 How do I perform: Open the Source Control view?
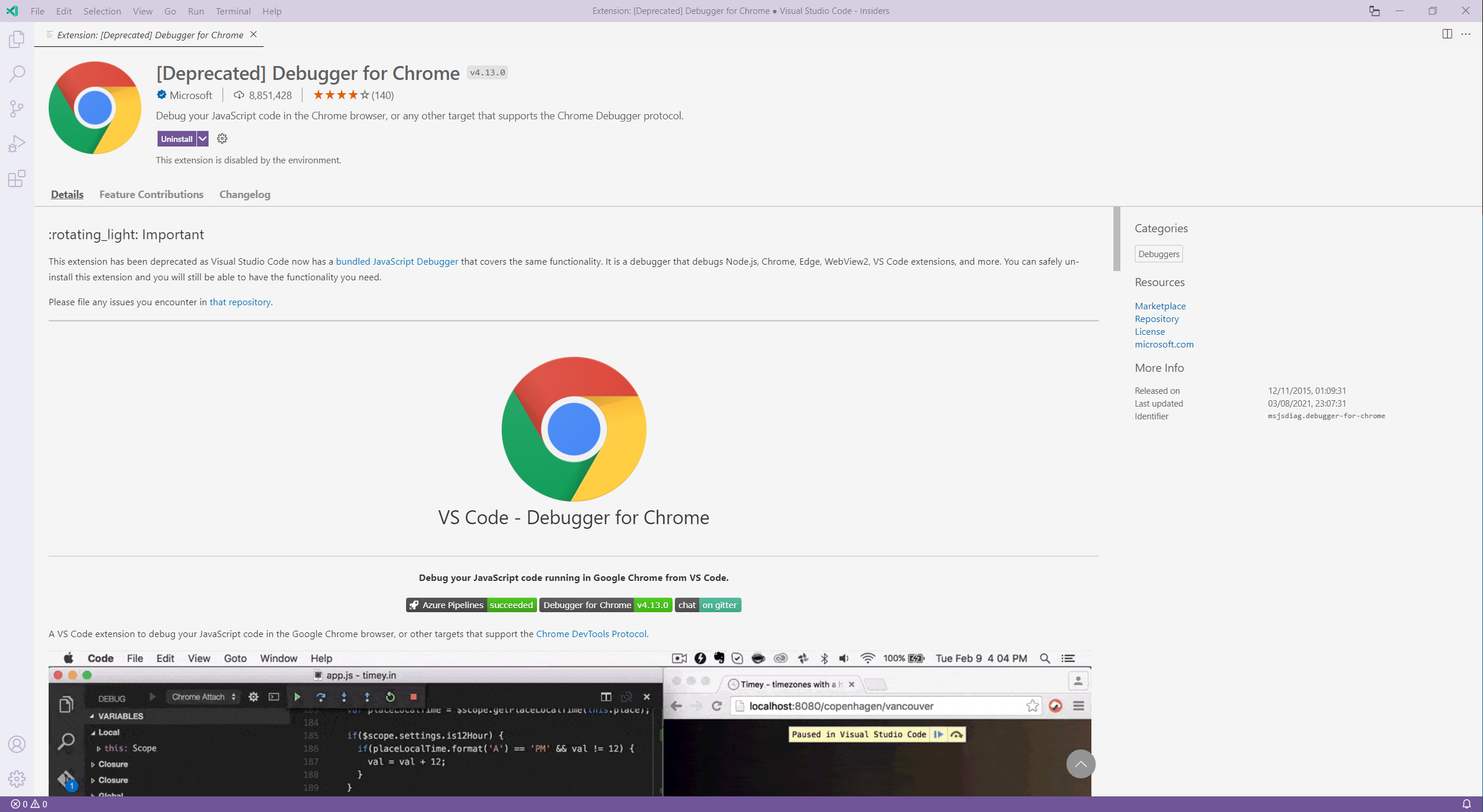tap(17, 108)
